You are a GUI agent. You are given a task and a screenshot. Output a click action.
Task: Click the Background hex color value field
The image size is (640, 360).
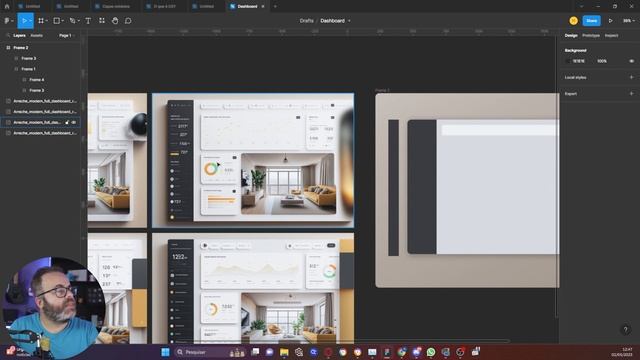[579, 61]
